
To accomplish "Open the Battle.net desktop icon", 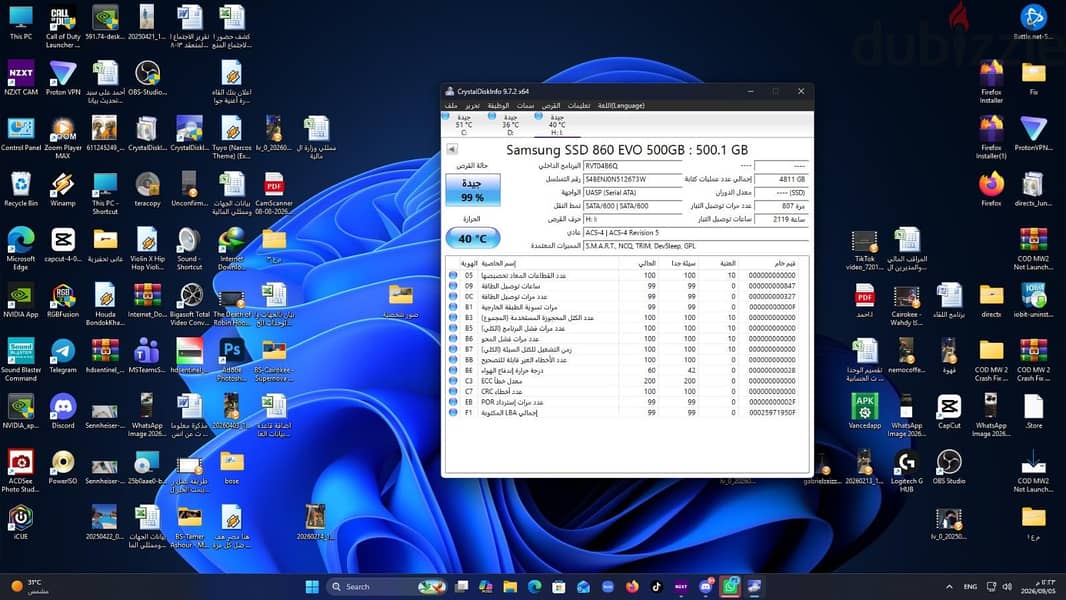I will pyautogui.click(x=1033, y=22).
